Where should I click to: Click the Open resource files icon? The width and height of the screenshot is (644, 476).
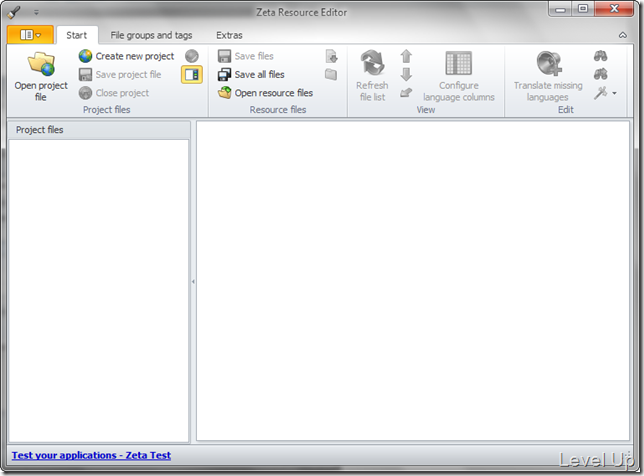point(224,93)
